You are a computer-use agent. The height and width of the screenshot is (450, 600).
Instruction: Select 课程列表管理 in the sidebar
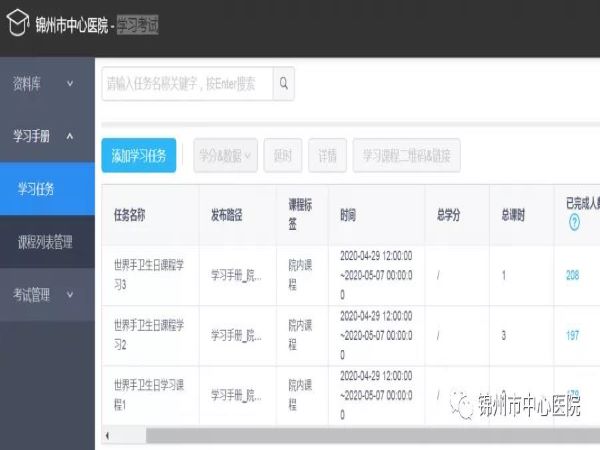tap(47, 242)
